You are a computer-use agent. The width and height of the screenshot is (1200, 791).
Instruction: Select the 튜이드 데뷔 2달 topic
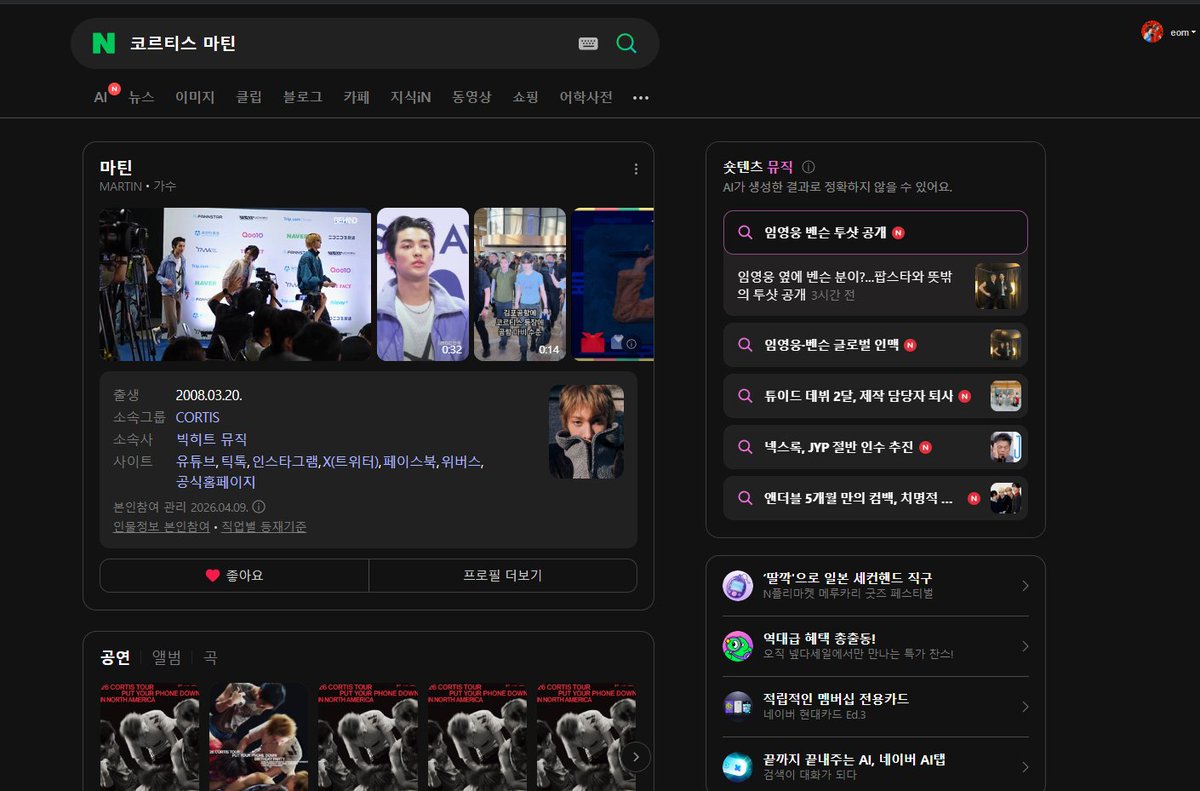point(875,396)
